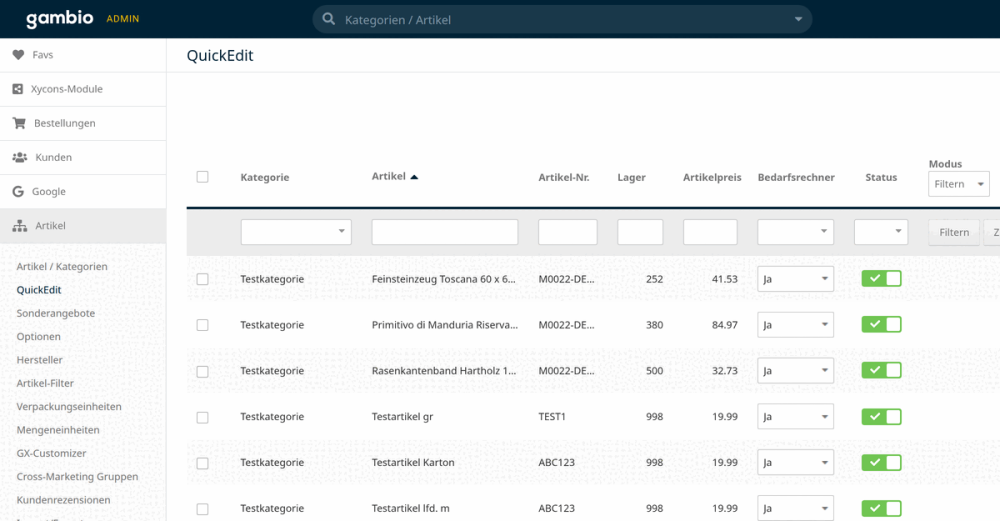Click the Filtern button in filter row
The image size is (1000, 521).
953,232
